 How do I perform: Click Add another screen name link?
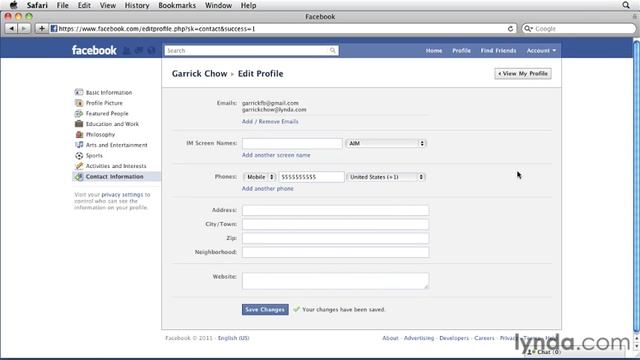coord(276,155)
